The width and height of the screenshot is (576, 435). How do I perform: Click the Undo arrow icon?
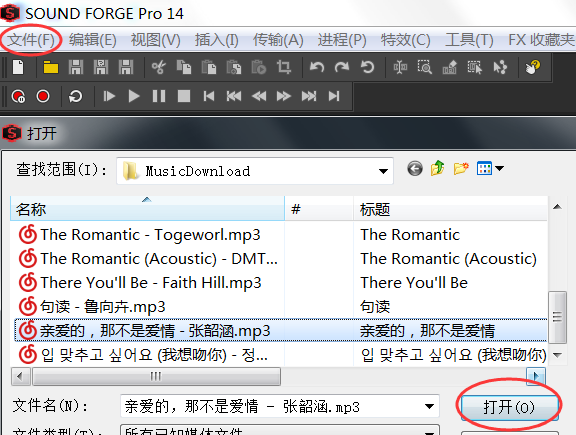[317, 67]
